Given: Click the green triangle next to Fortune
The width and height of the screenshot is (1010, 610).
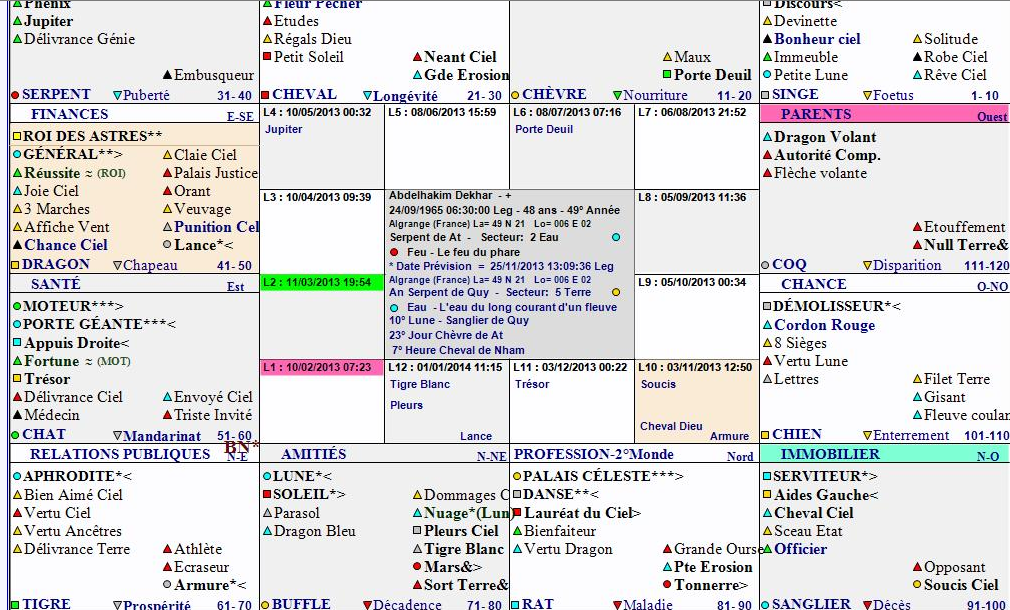Looking at the screenshot, I should coord(17,361).
